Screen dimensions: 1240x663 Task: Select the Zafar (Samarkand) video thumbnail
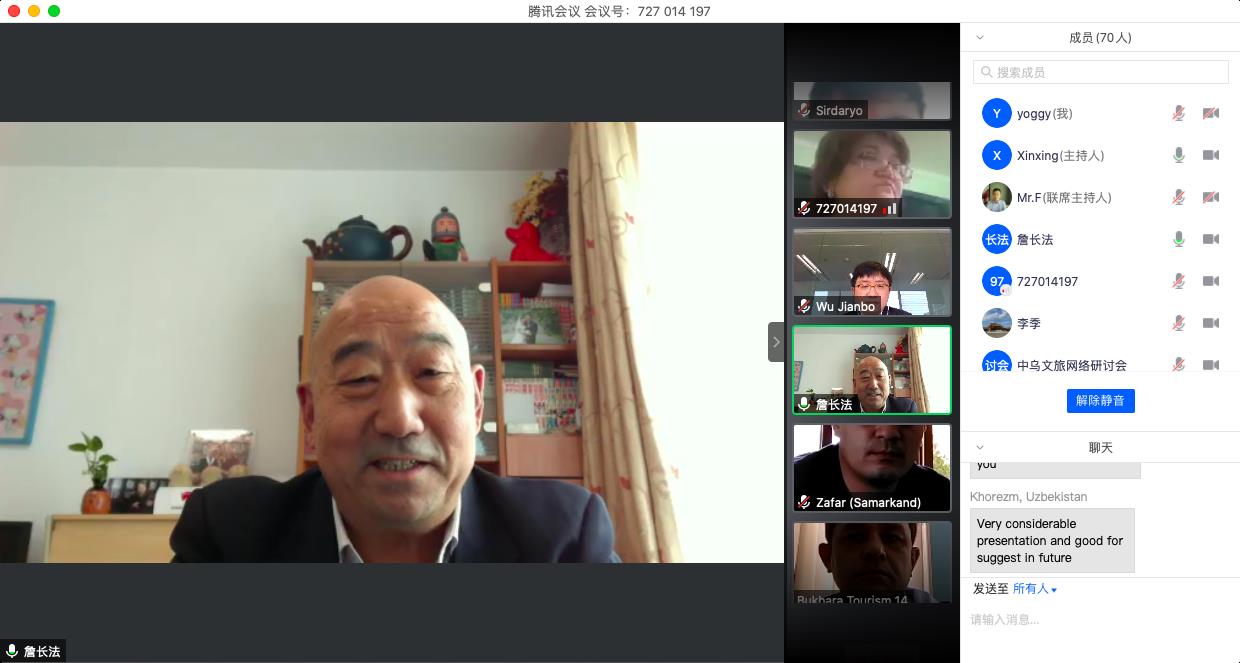(x=871, y=468)
